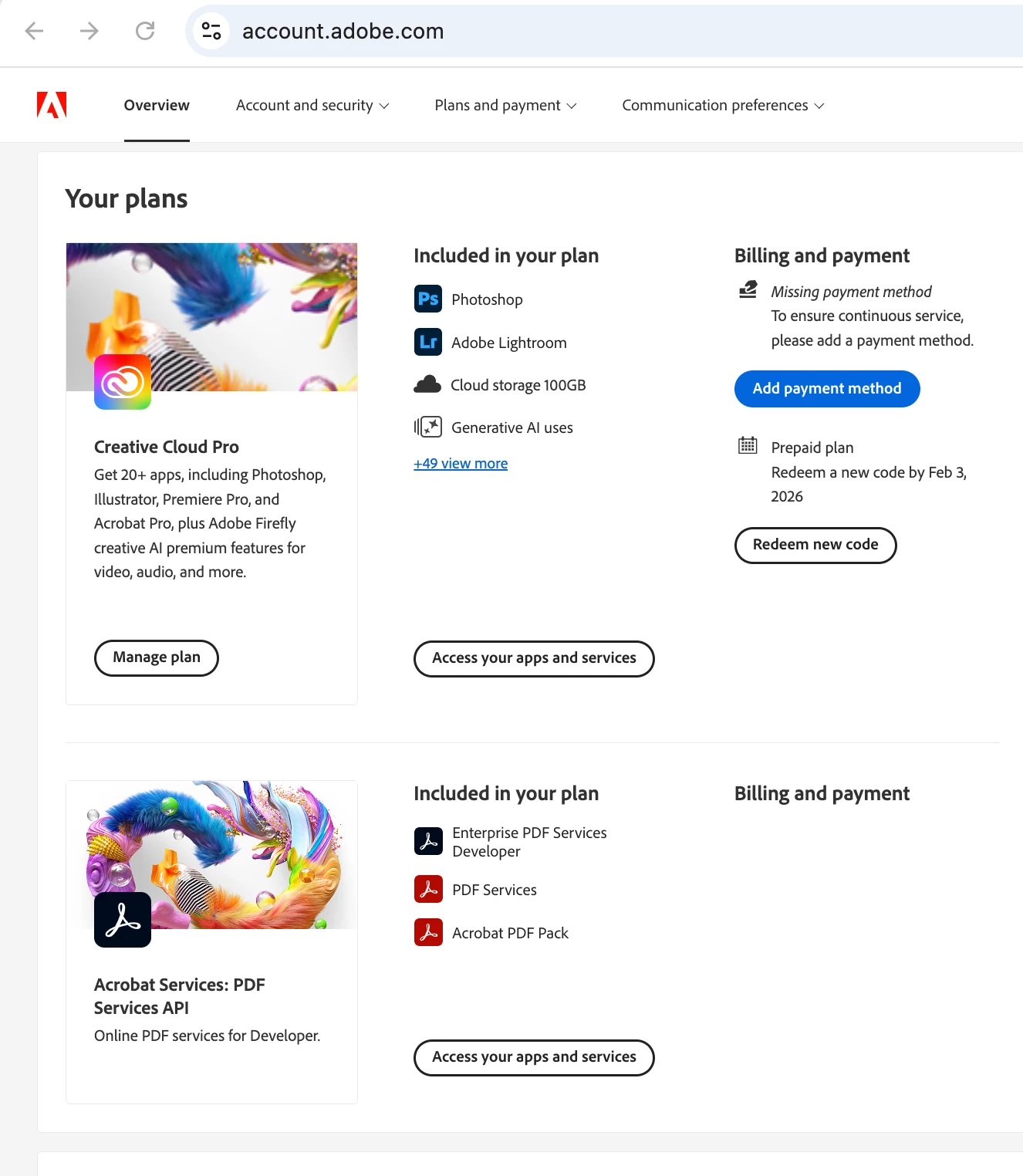Screen dimensions: 1023x1176
Task: Click the Photoshop Ps icon
Action: (x=428, y=299)
